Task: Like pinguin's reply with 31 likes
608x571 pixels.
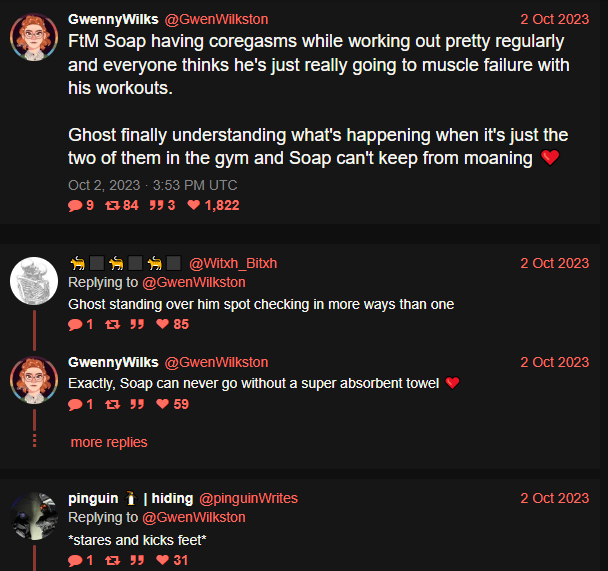Action: point(164,560)
